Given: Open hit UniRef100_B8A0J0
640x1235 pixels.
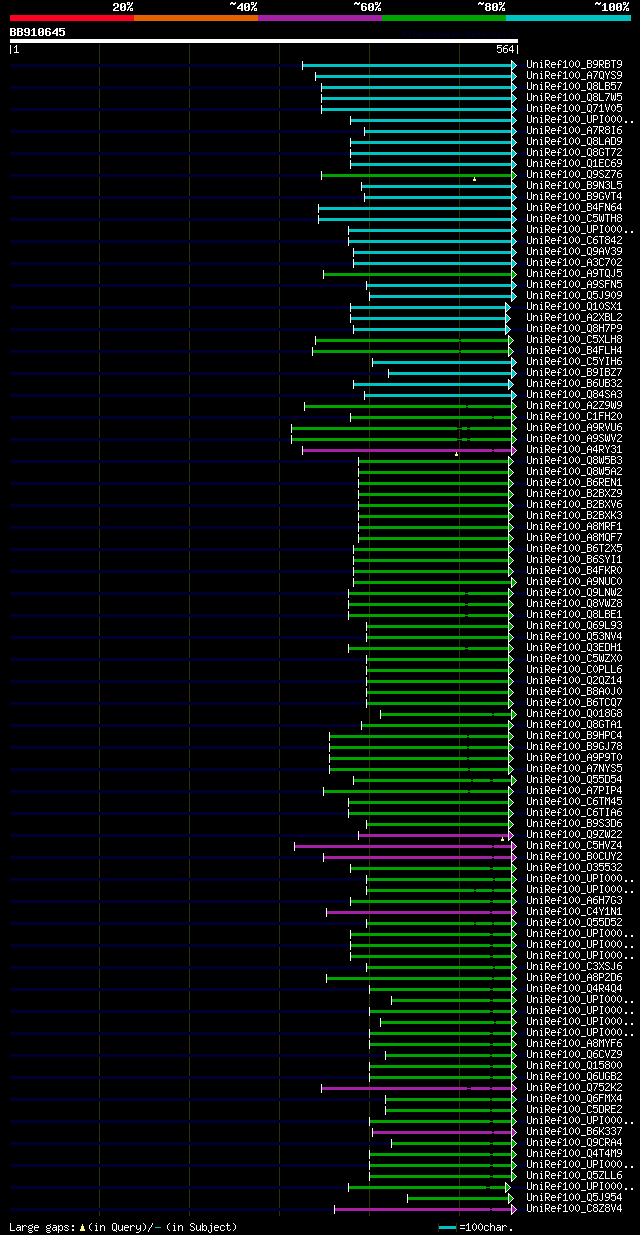Looking at the screenshot, I should point(574,692).
